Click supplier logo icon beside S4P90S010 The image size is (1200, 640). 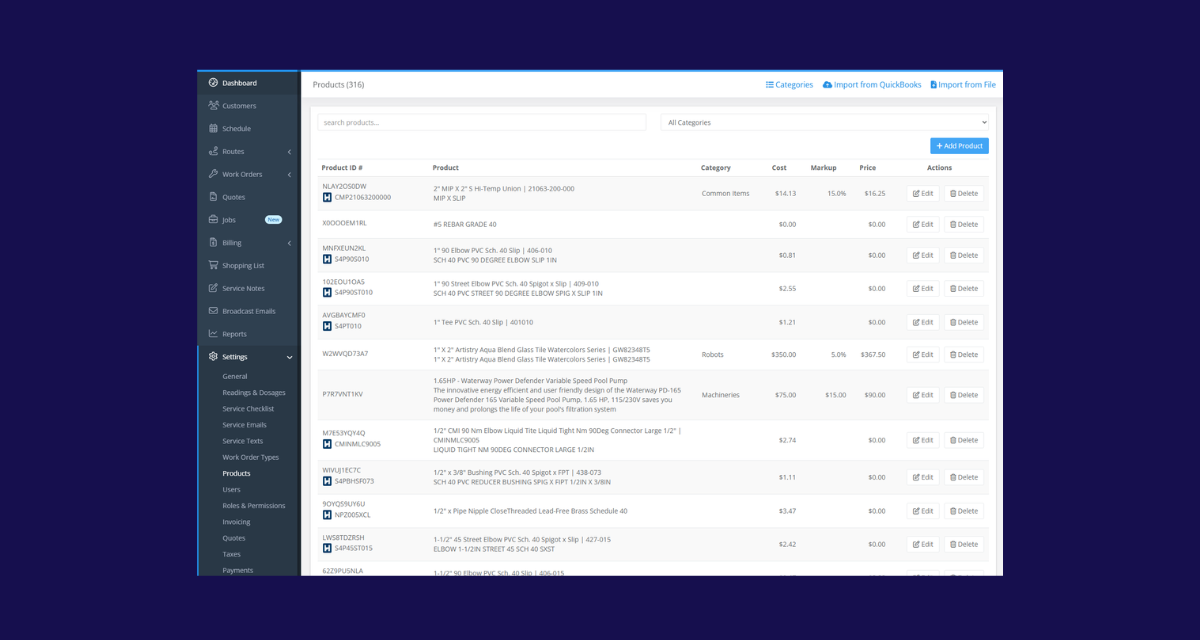pos(327,259)
